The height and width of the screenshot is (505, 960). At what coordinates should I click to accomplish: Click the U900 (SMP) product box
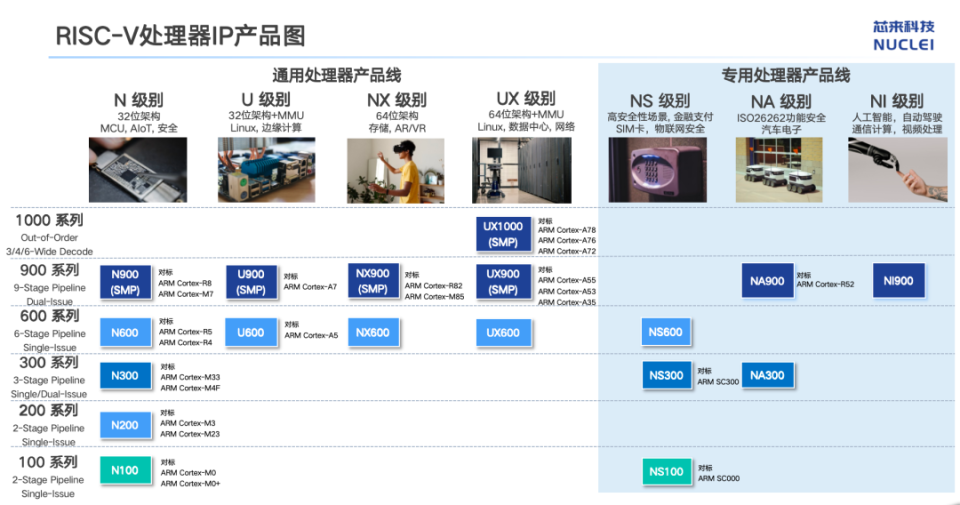point(251,282)
